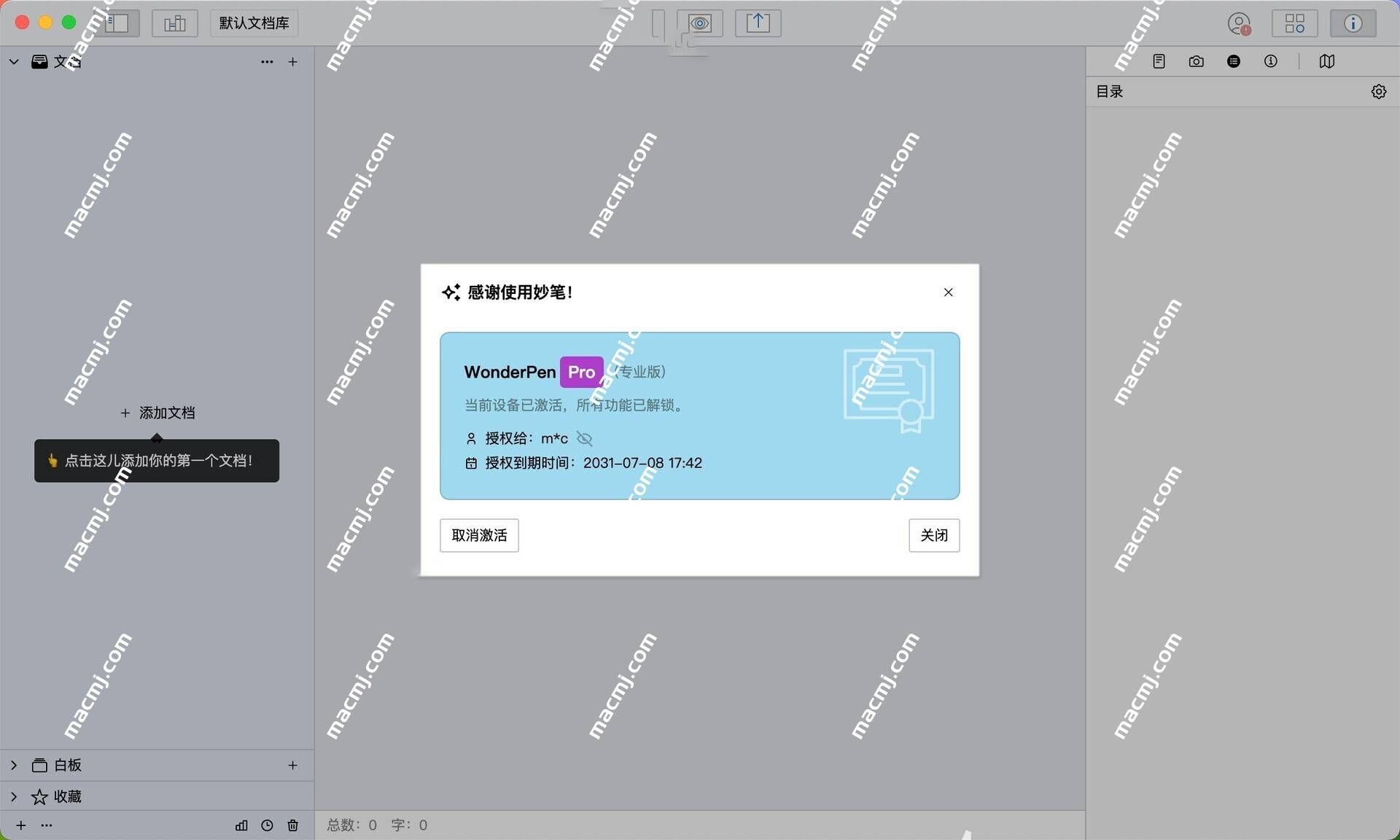Click the 取消激活 button
This screenshot has width=1400, height=840.
pyautogui.click(x=479, y=535)
